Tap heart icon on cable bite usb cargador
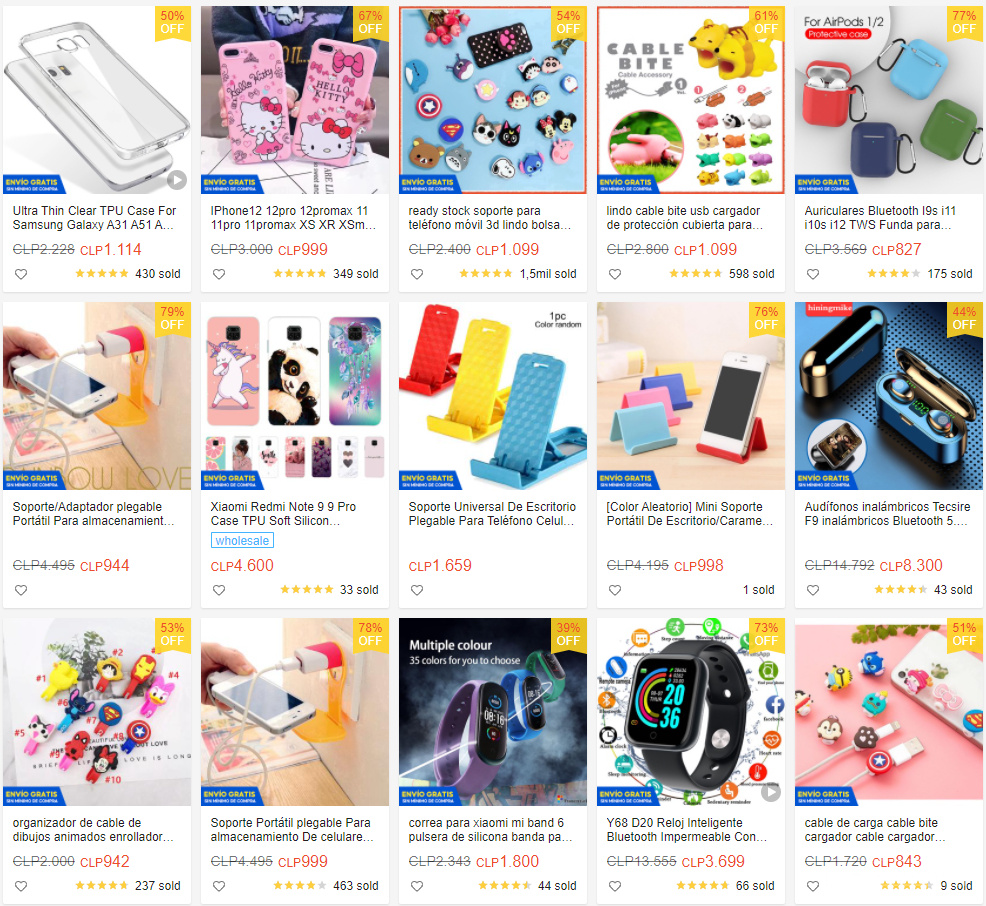This screenshot has width=986, height=906. click(x=615, y=274)
